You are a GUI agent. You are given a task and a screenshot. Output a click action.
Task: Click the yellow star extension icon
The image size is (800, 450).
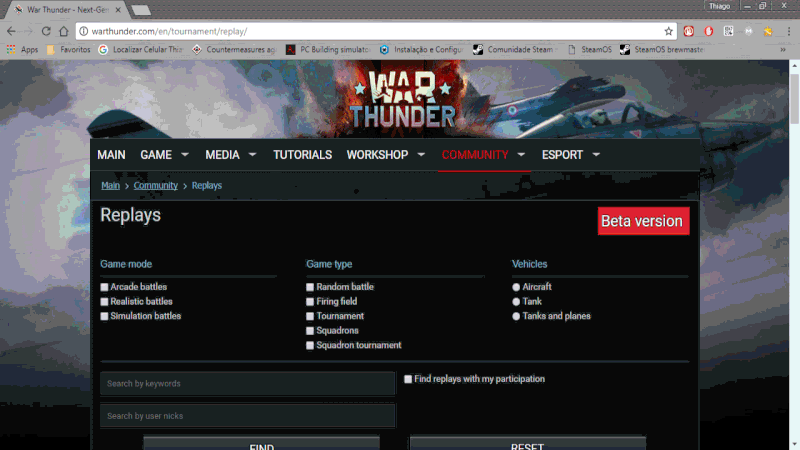[768, 31]
